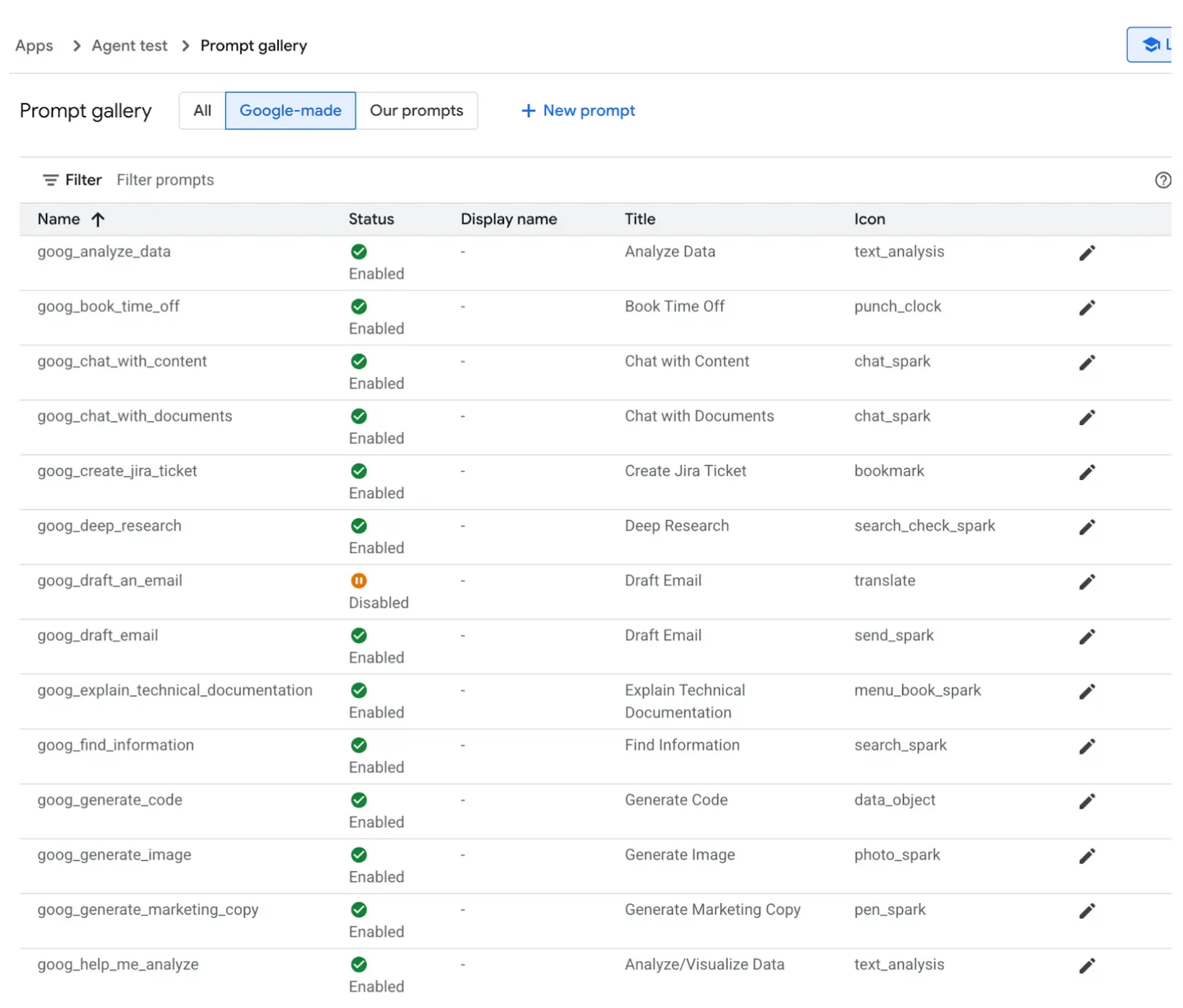The width and height of the screenshot is (1183, 1008).
Task: Open the help question mark icon
Action: pyautogui.click(x=1162, y=180)
